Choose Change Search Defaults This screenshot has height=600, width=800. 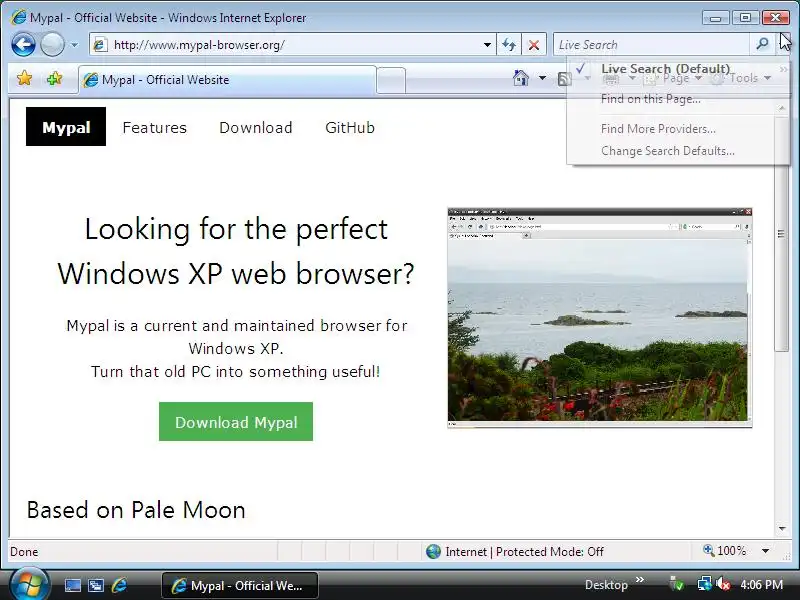[667, 151]
